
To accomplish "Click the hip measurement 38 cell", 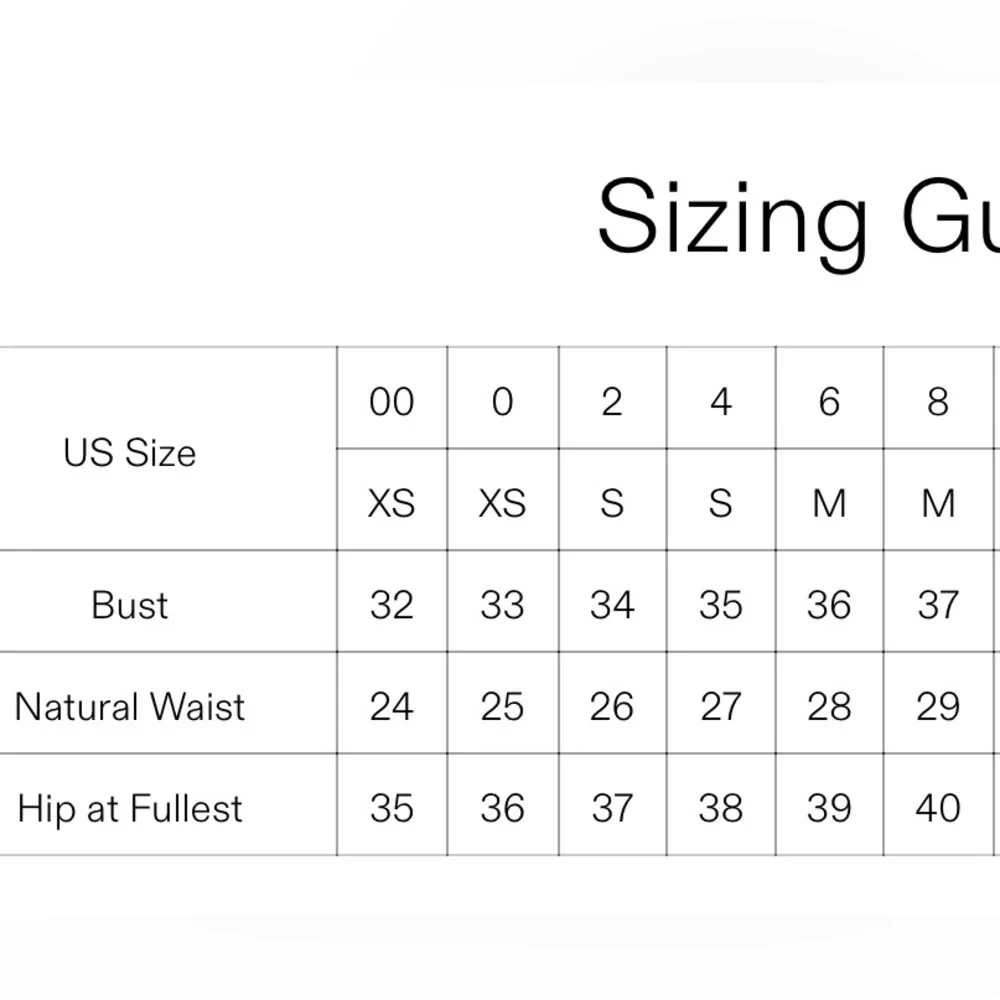I will click(720, 808).
